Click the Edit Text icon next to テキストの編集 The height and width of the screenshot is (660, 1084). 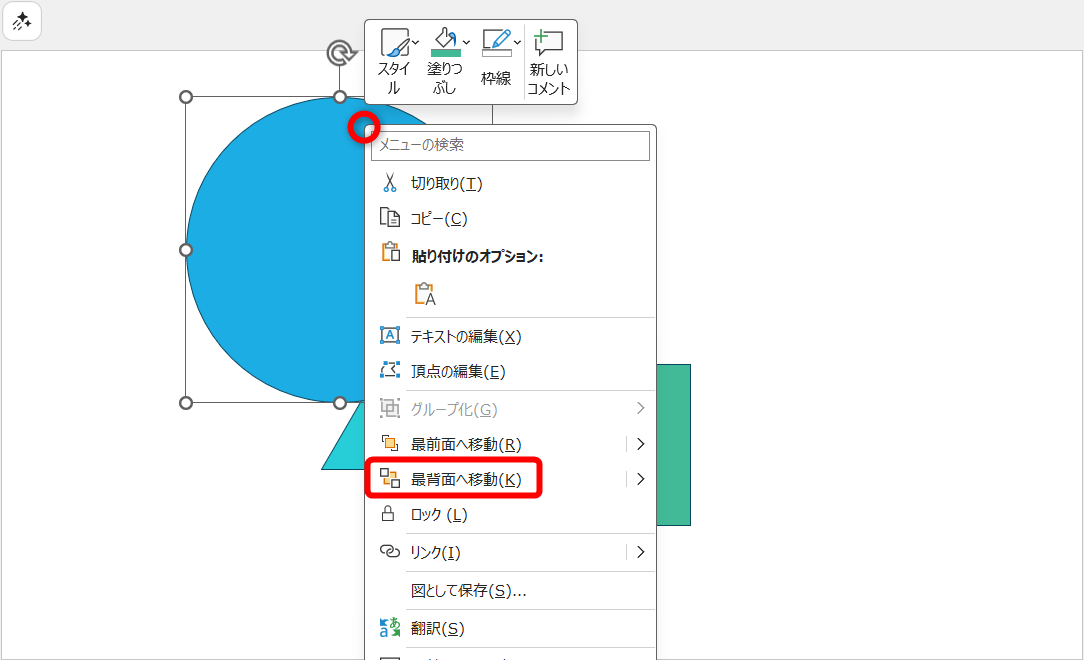(389, 334)
